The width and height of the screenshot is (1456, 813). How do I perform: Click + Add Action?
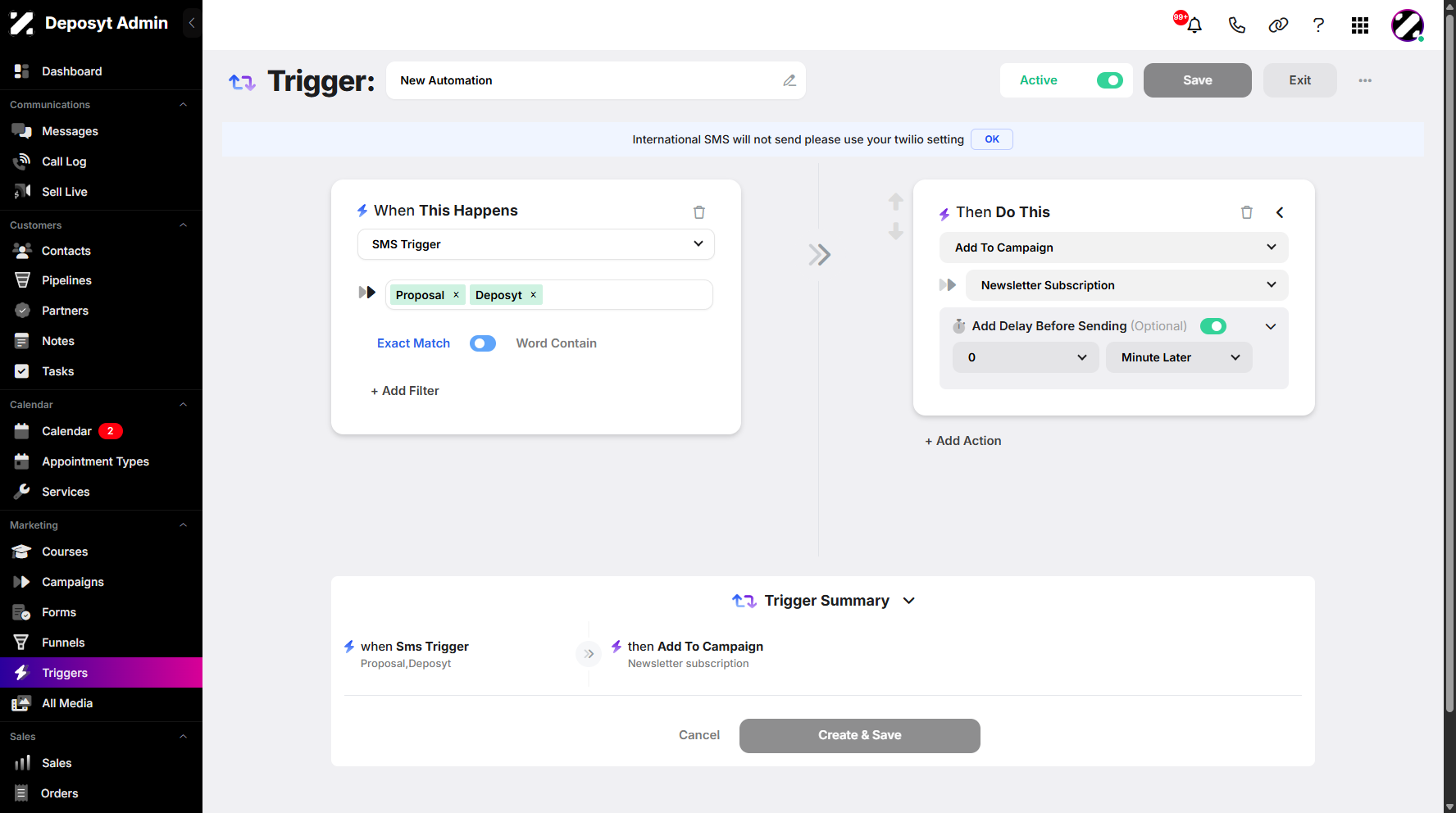click(x=963, y=441)
